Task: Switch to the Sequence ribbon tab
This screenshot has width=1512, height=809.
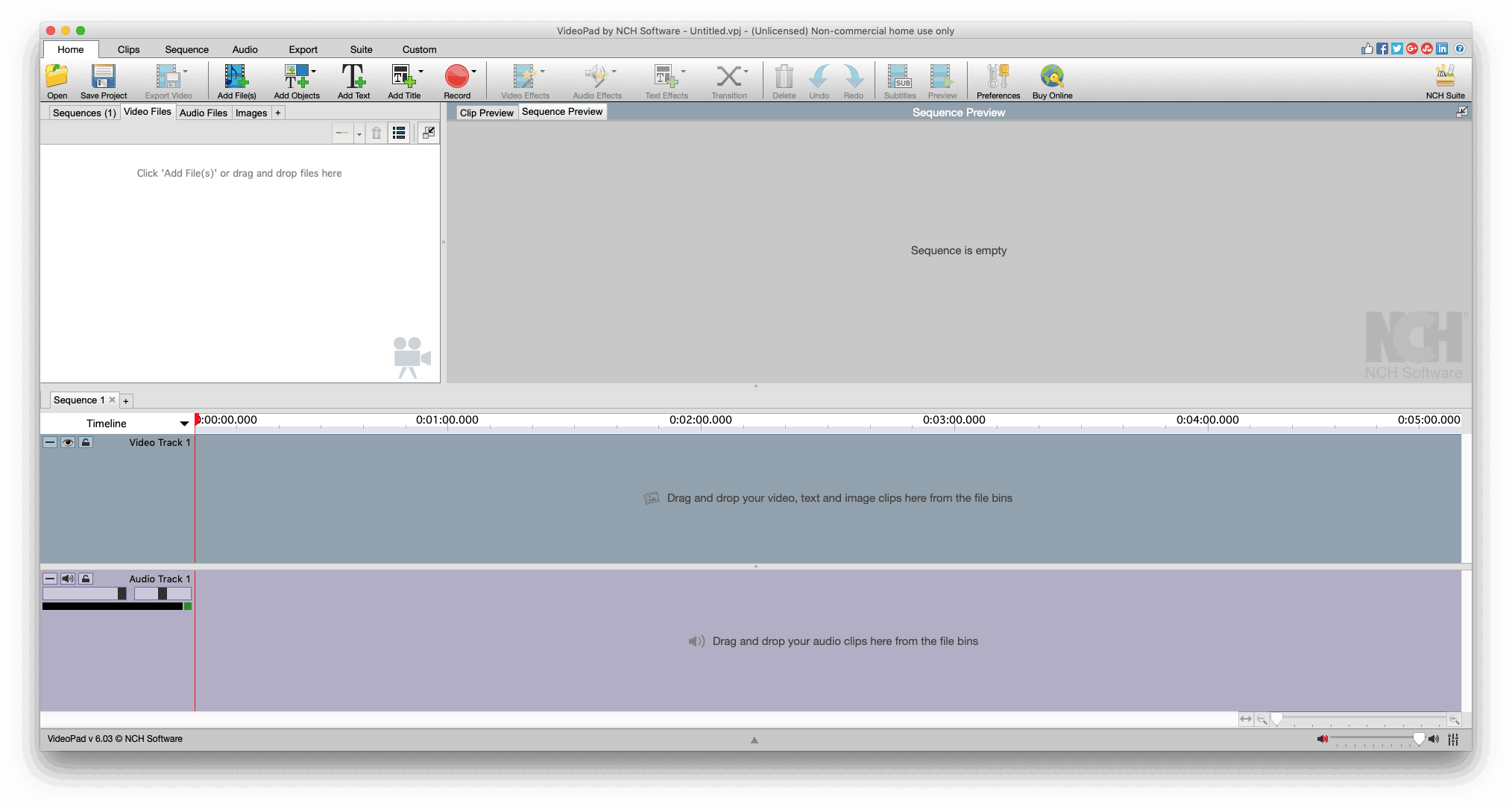Action: (x=186, y=49)
